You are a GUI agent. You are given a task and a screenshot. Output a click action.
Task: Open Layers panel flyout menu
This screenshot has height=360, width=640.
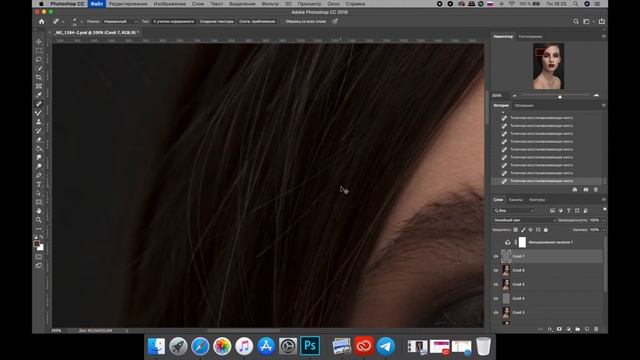tap(604, 200)
